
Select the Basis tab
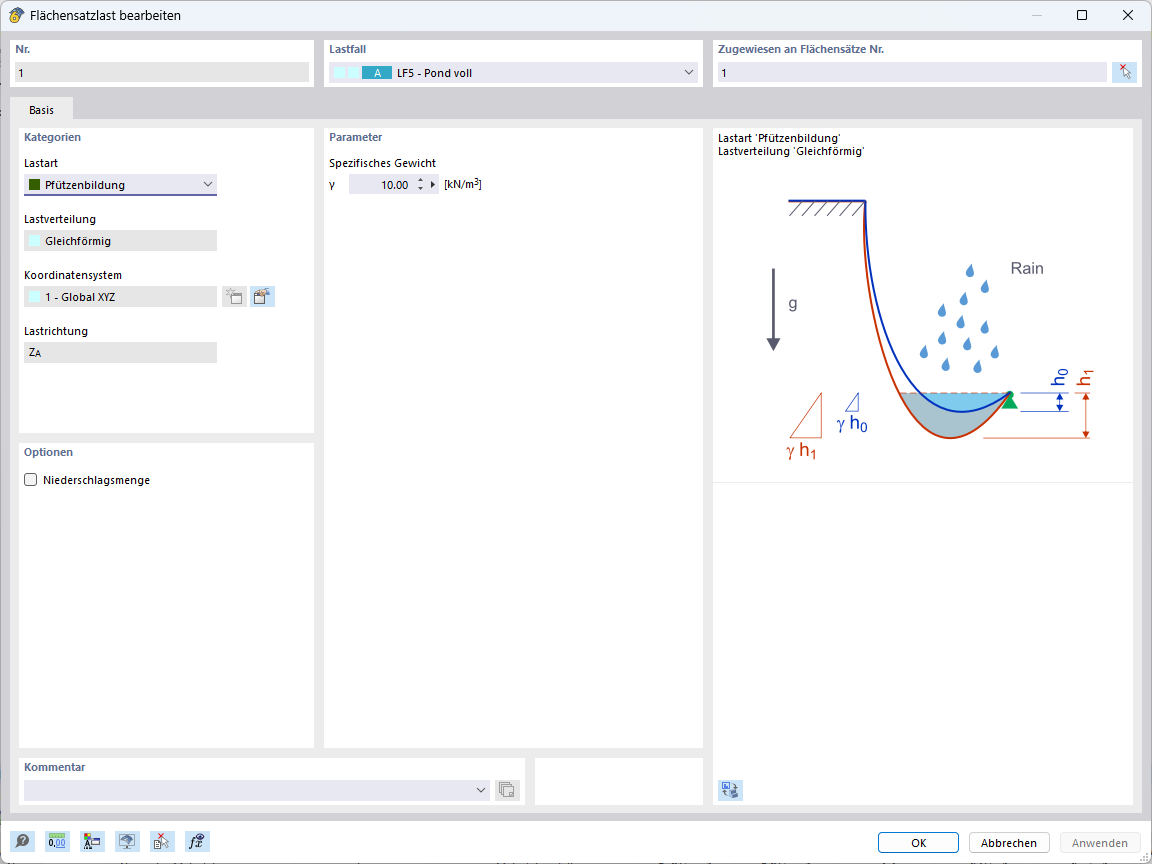(x=41, y=109)
